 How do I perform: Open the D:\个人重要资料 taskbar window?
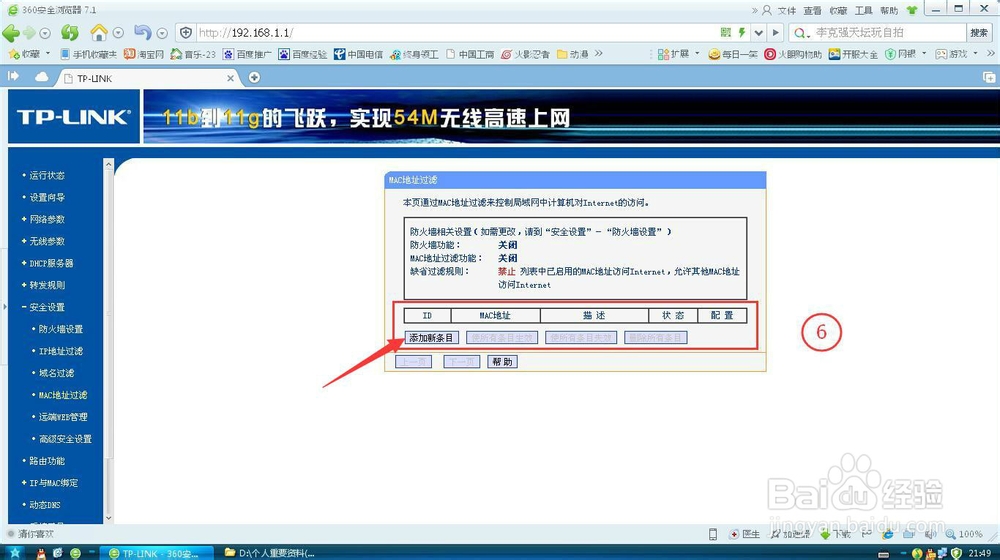(x=271, y=553)
